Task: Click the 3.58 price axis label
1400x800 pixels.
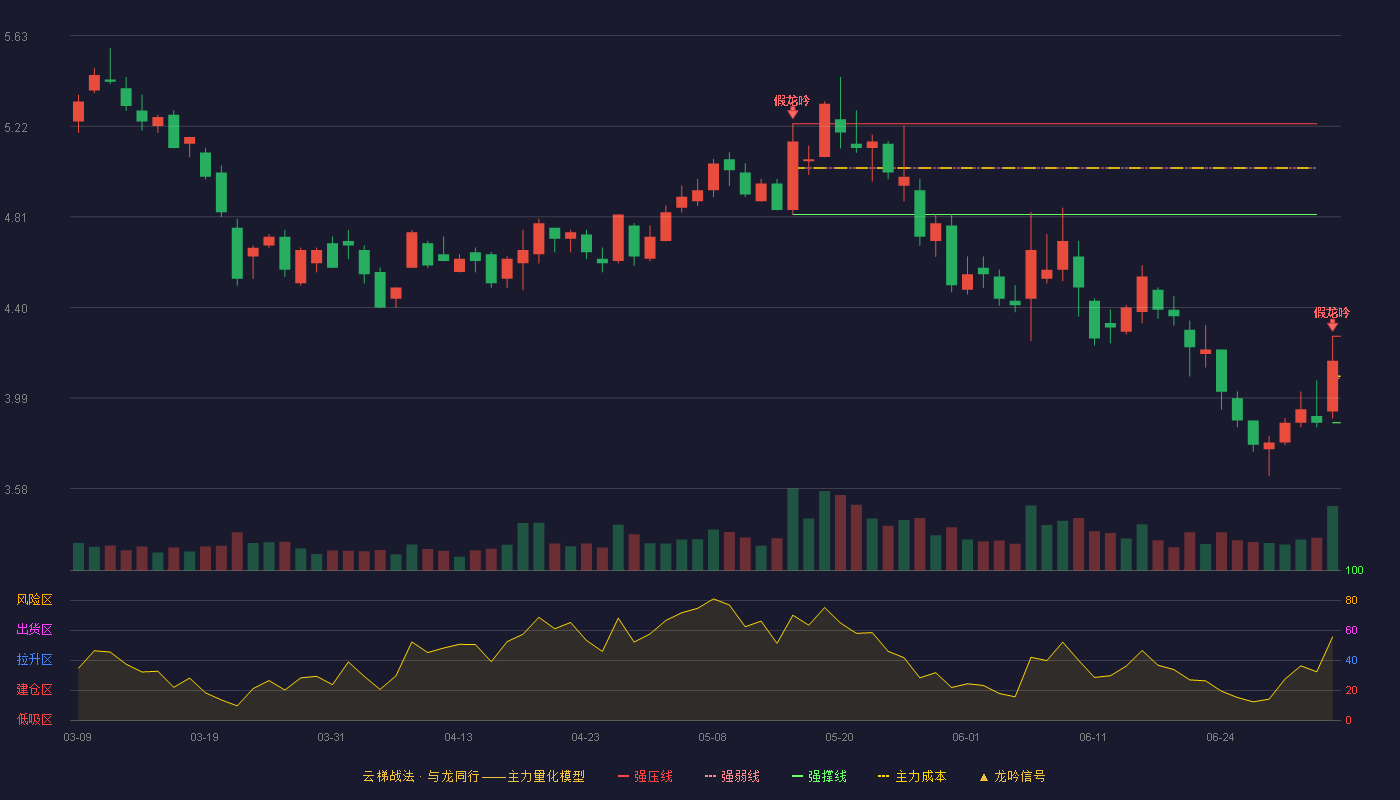Action: tap(16, 490)
